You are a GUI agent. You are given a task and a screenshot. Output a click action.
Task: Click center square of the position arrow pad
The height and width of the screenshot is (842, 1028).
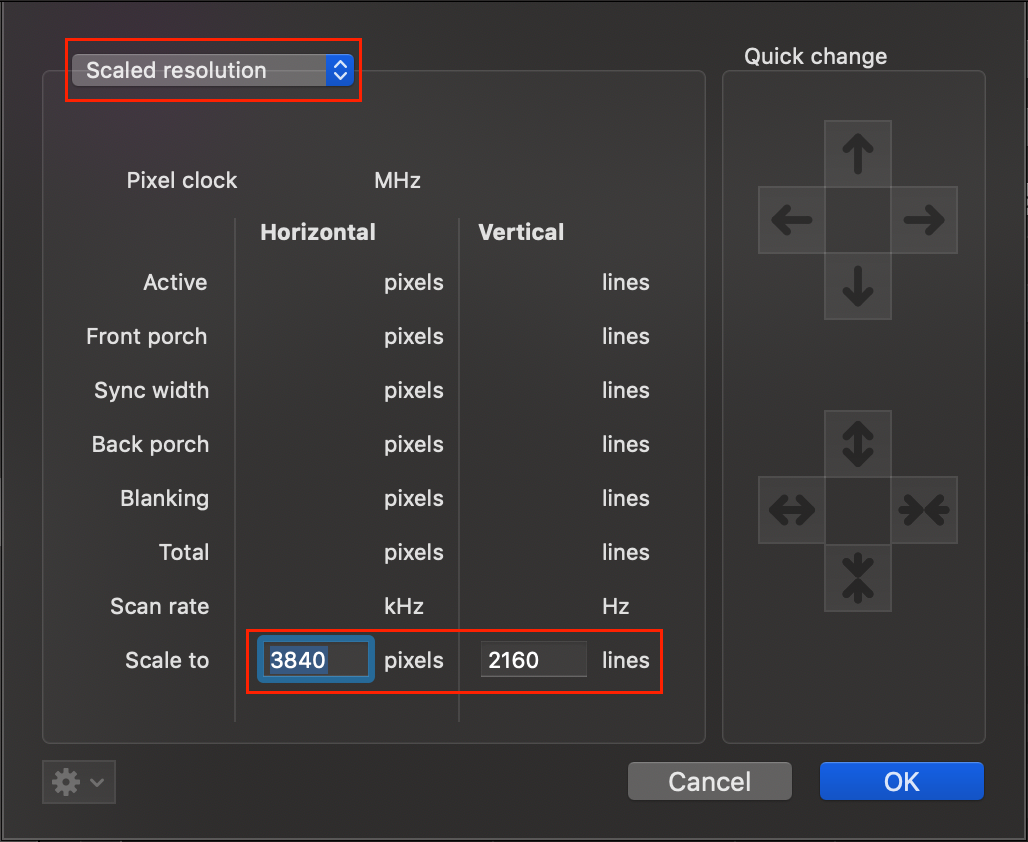(x=857, y=220)
